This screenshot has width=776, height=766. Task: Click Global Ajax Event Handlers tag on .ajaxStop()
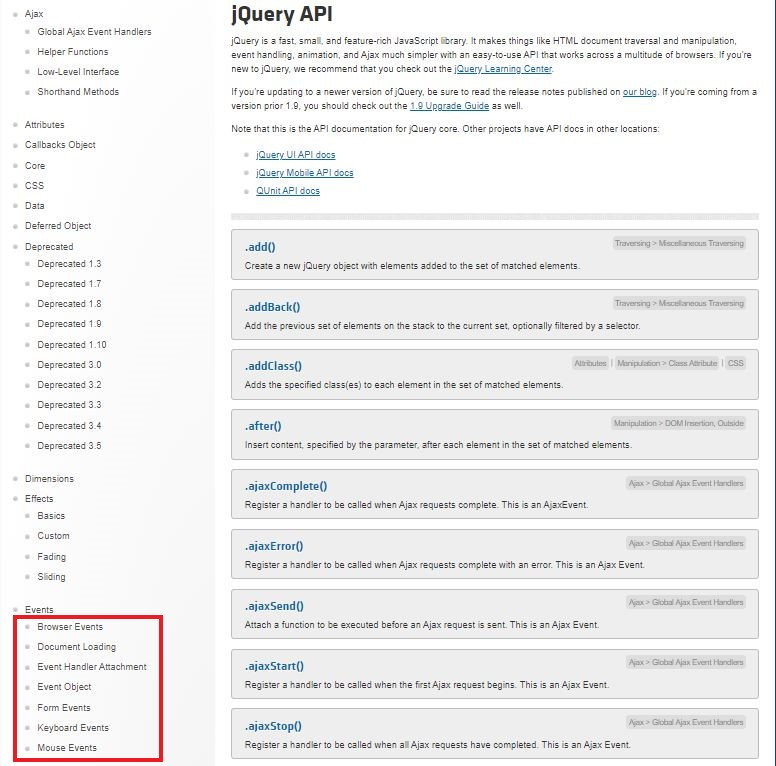pos(697,722)
